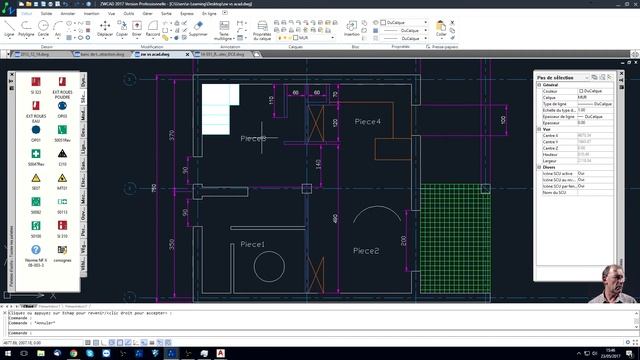Select the Polyligne tool

[26, 29]
